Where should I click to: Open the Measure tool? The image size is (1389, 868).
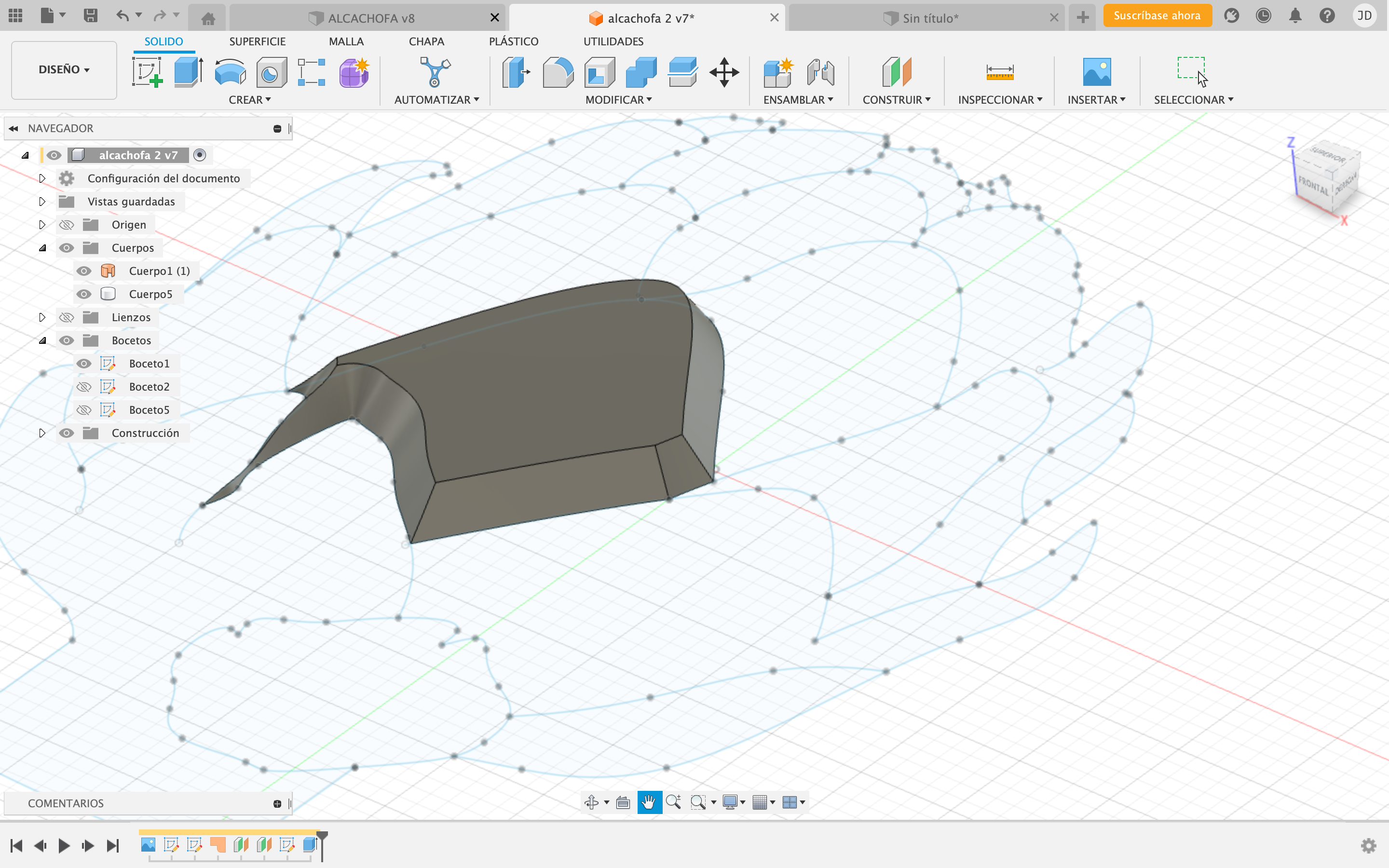click(999, 72)
